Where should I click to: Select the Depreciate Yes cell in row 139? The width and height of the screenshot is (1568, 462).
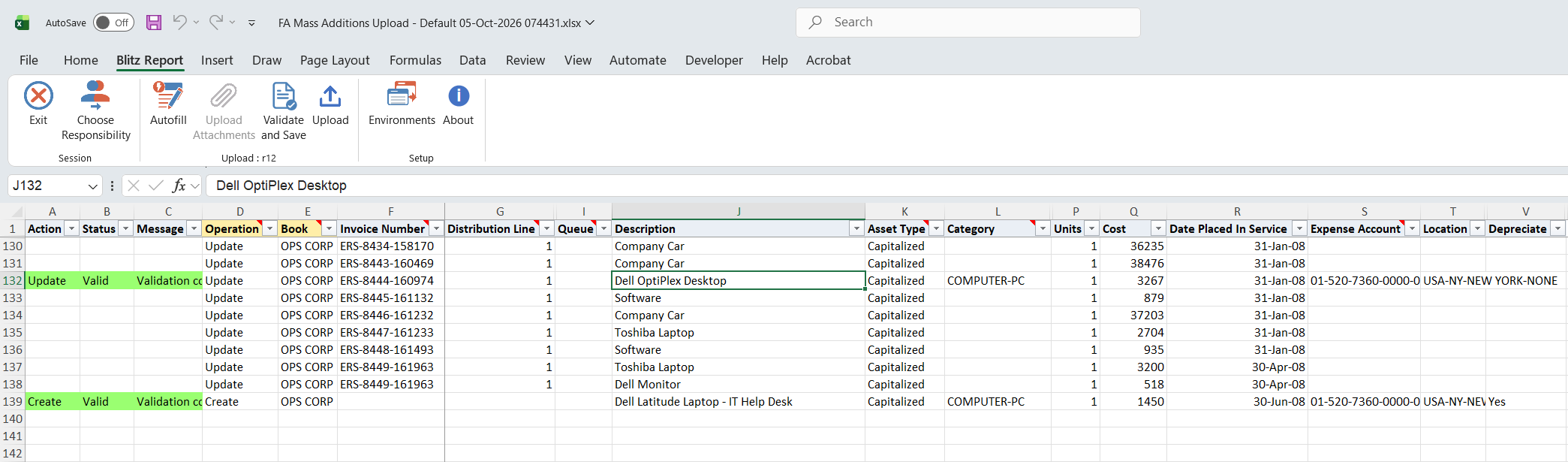point(1526,402)
